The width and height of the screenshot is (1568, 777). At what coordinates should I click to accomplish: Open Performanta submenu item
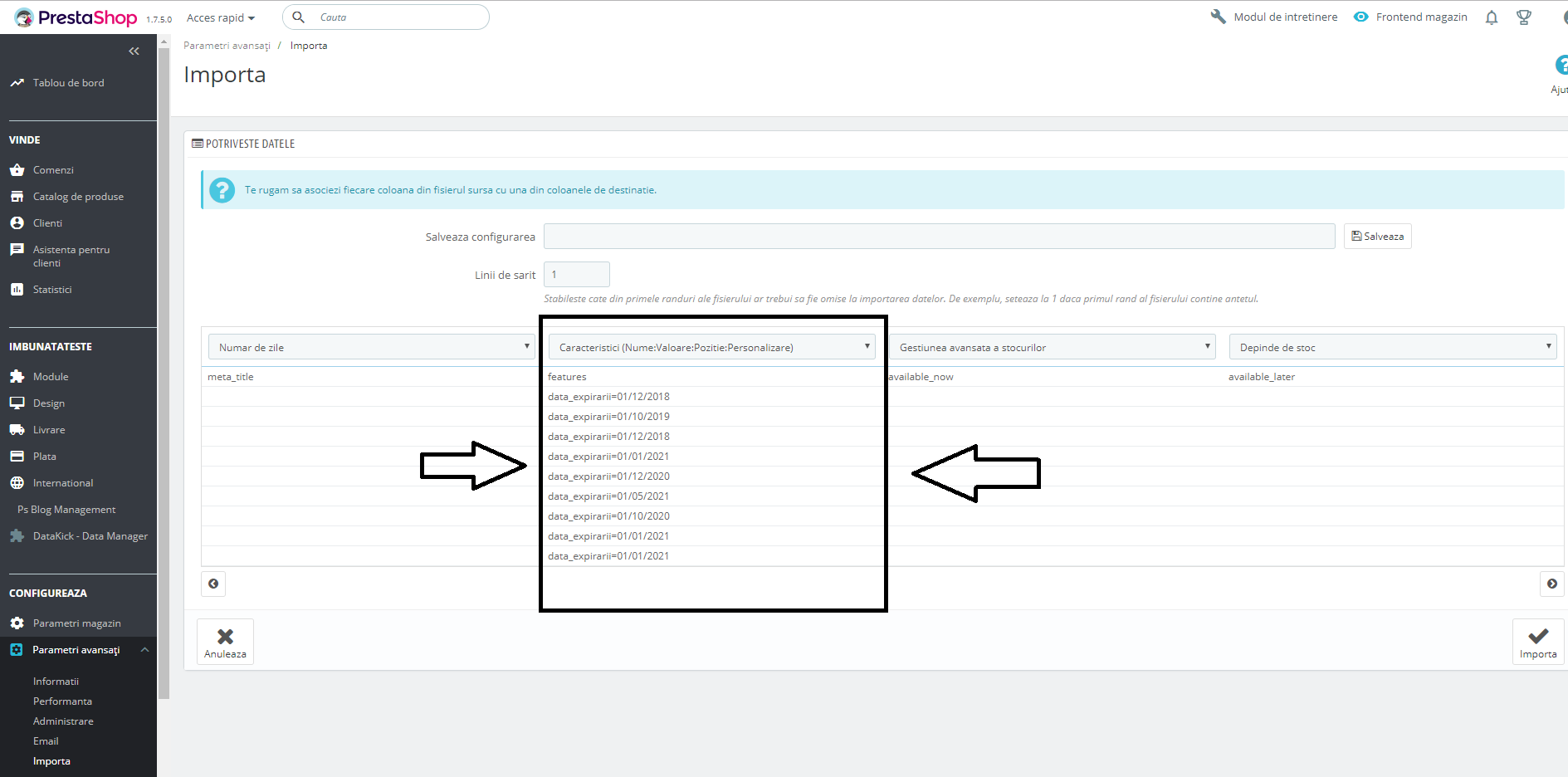click(62, 701)
